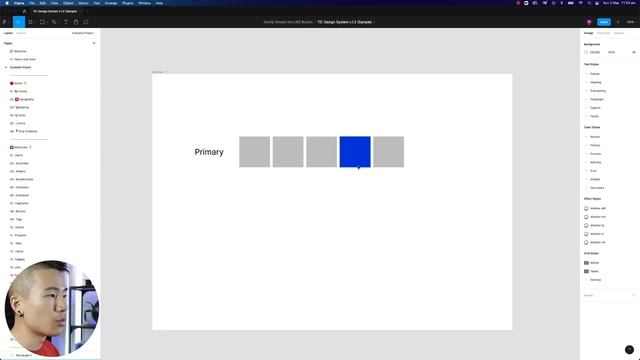This screenshot has height=360, width=640.
Task: Open the Example Project page dropdown
Action: coord(83,33)
